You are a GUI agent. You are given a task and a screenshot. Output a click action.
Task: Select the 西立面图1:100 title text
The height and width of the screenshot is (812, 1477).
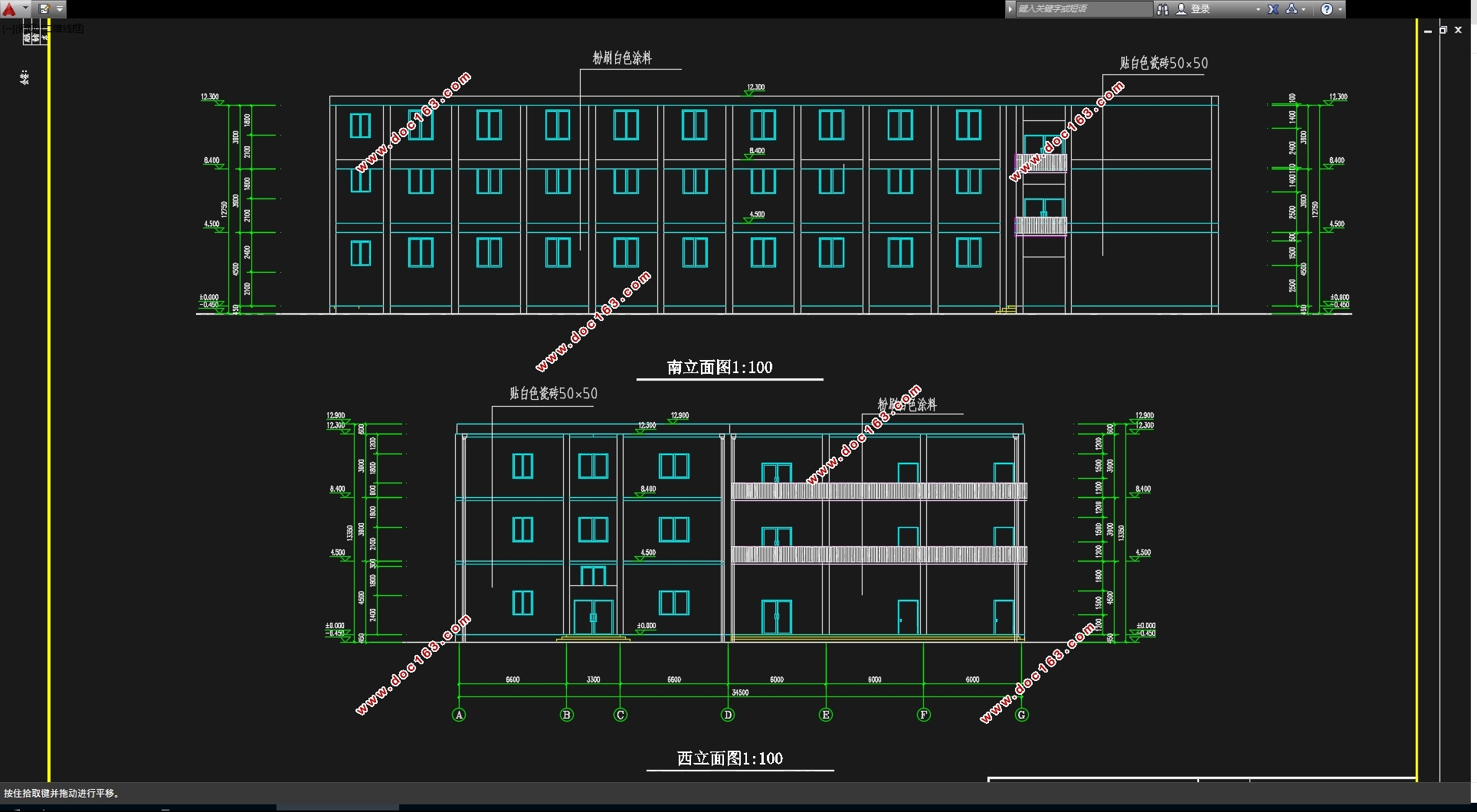pyautogui.click(x=730, y=758)
